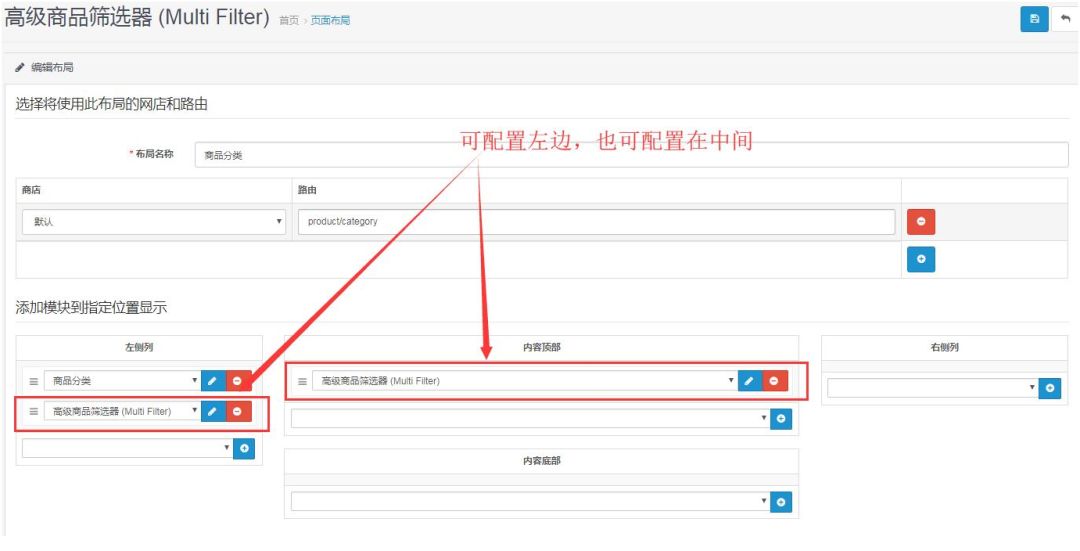
Task: Open content top Multi Filter module dropdown
Action: (x=524, y=381)
